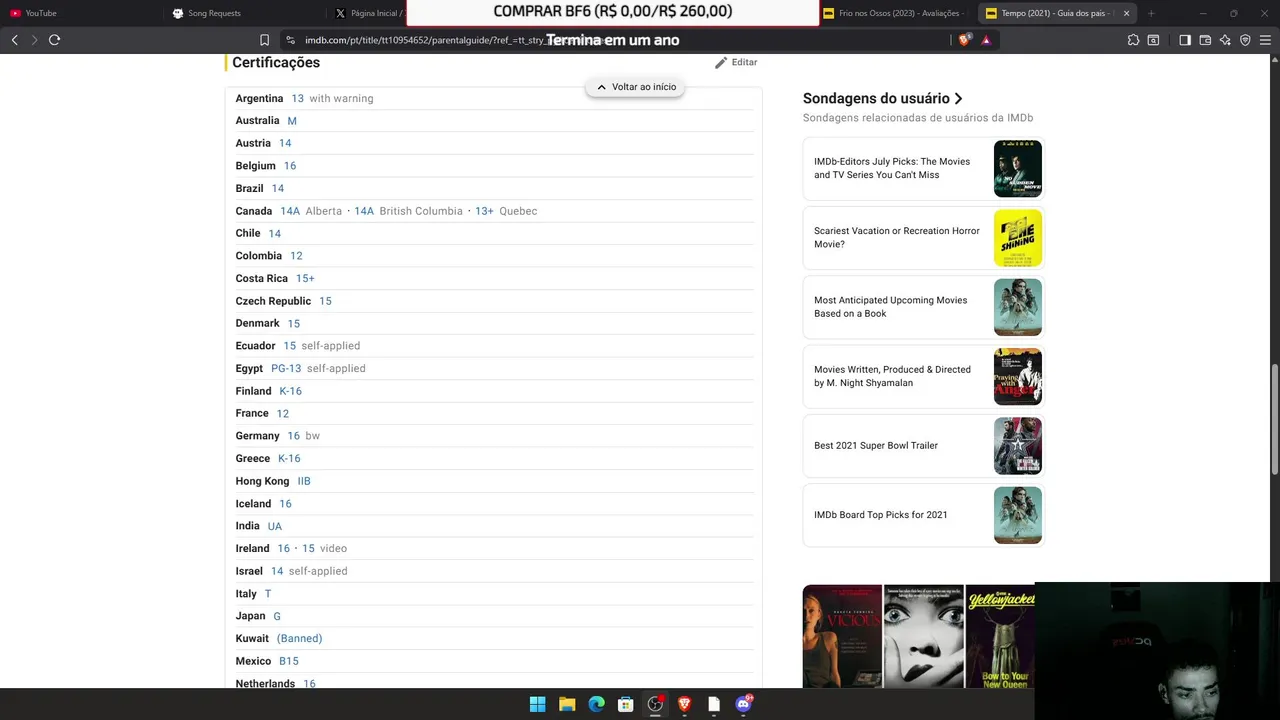Open the extensions puzzle icon
1280x720 pixels.
(1133, 40)
